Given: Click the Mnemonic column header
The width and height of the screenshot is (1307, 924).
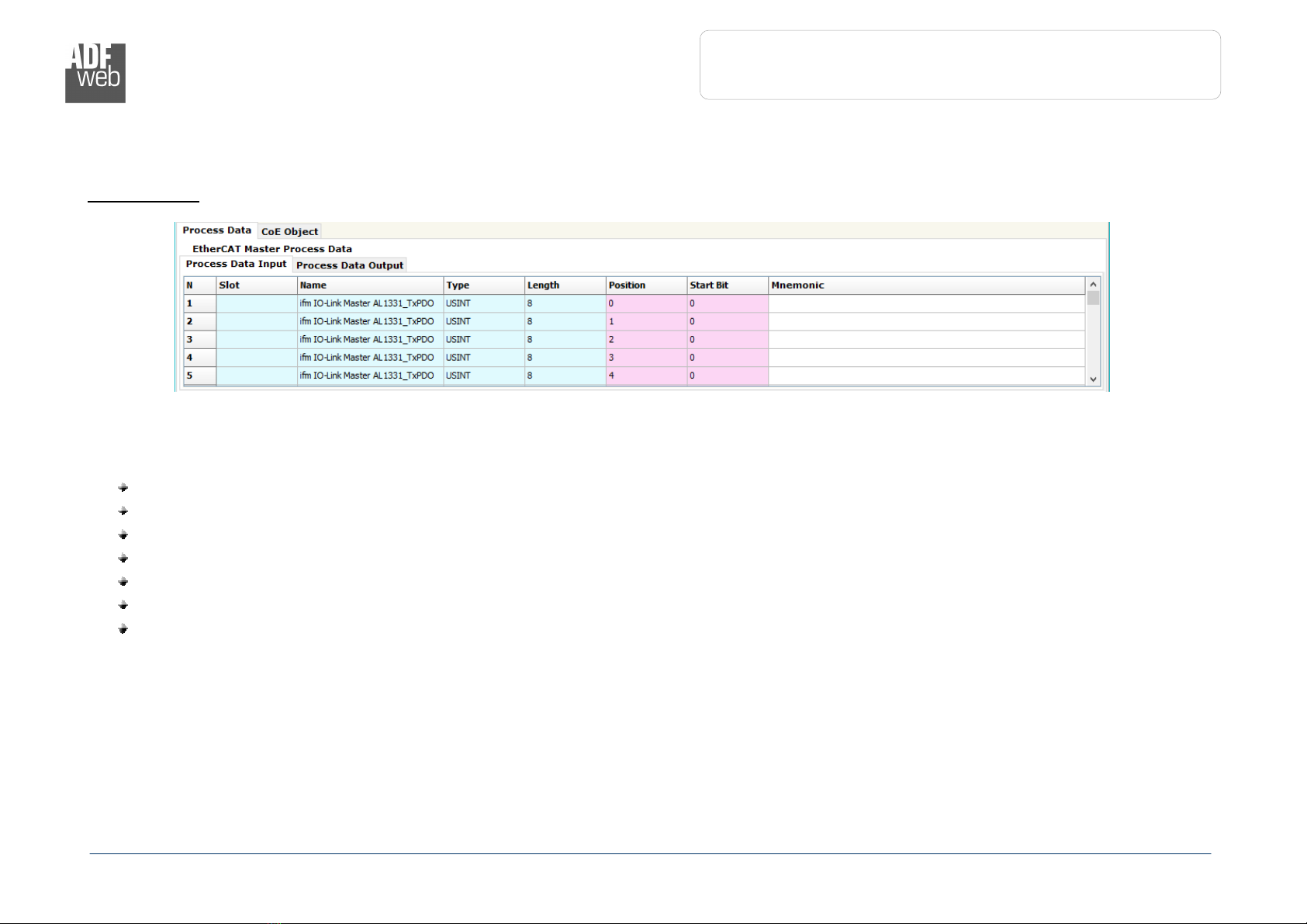Looking at the screenshot, I should pyautogui.click(x=927, y=285).
